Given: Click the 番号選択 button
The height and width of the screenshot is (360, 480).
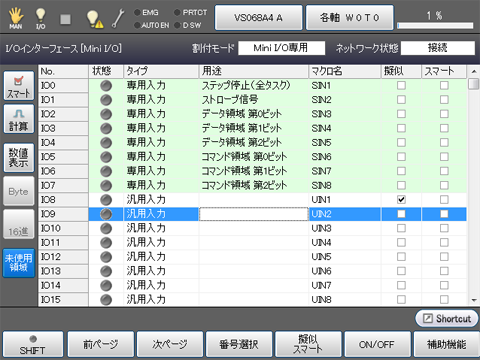Looking at the screenshot, I should 239,345.
